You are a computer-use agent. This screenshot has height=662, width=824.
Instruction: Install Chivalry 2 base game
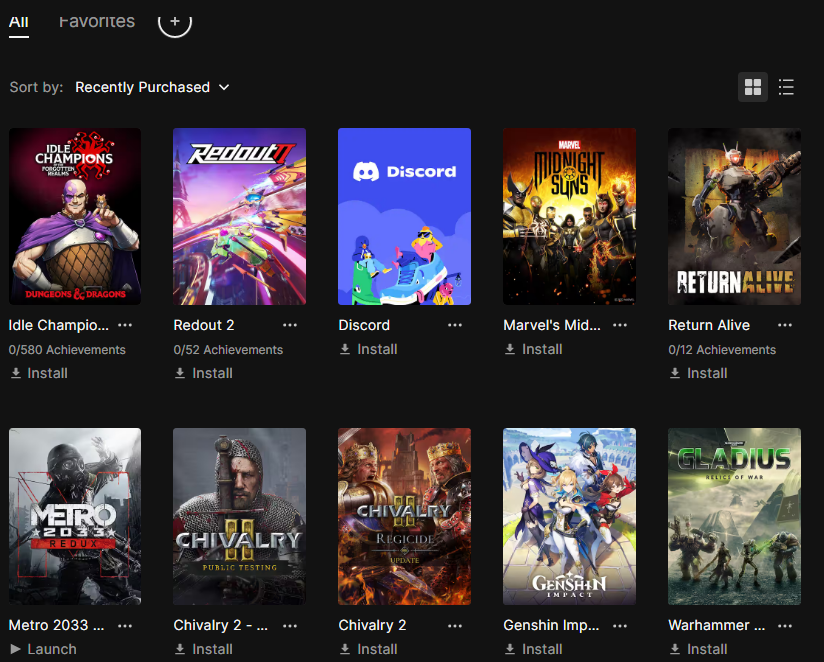click(369, 649)
